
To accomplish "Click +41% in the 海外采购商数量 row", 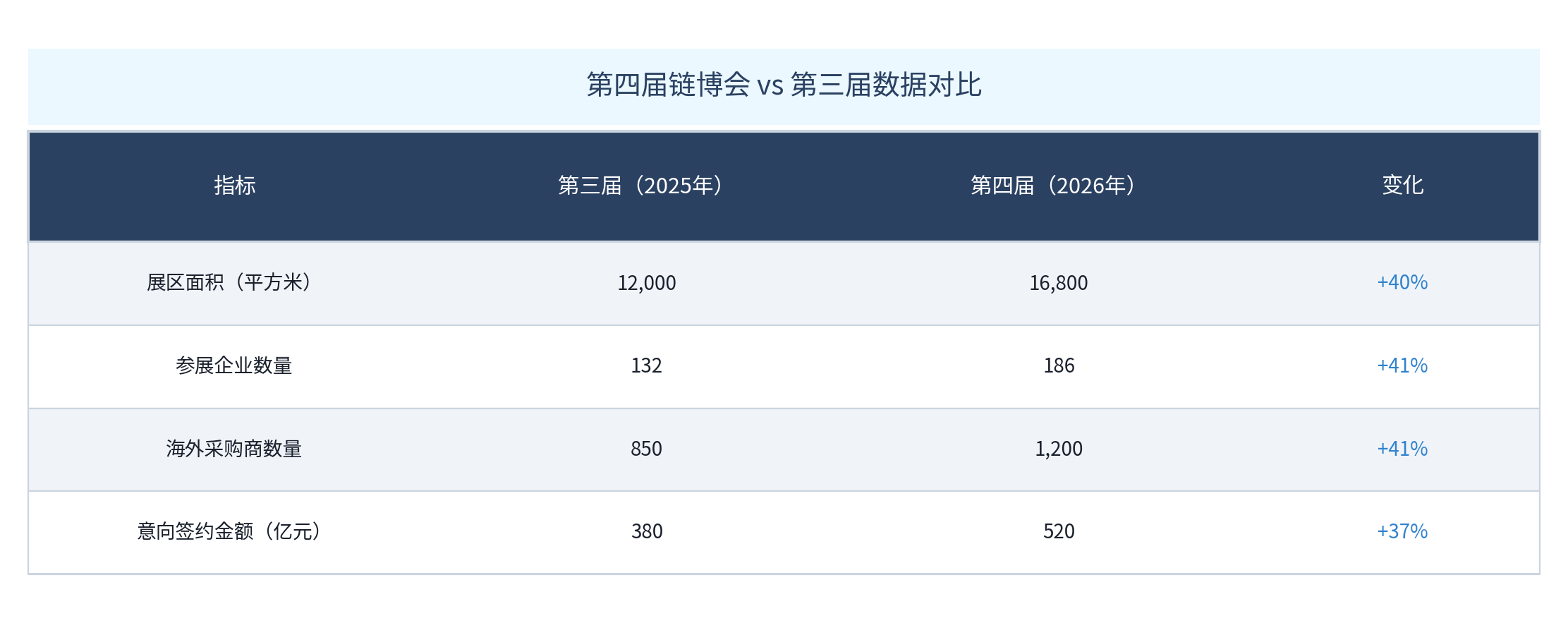I will tap(1402, 449).
